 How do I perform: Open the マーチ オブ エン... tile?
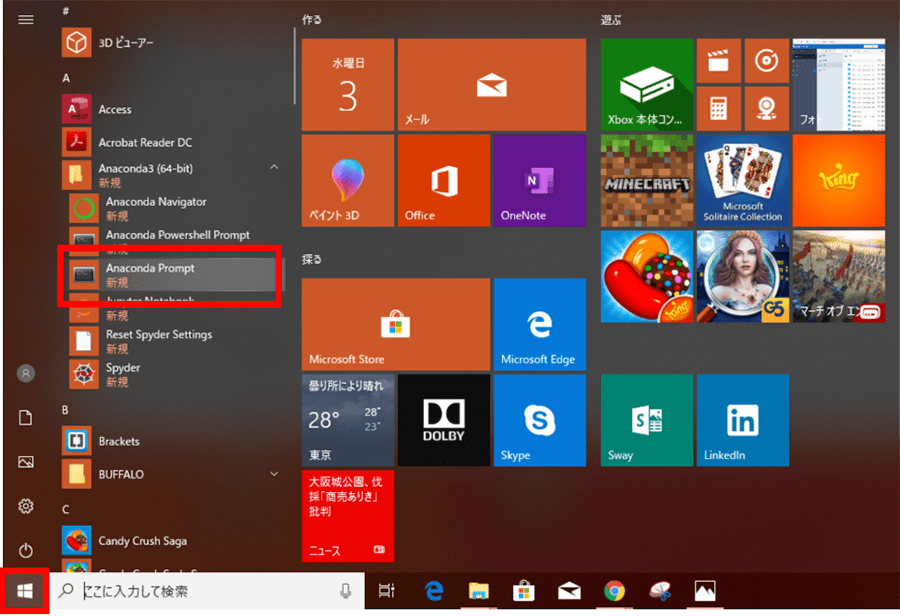(x=839, y=276)
